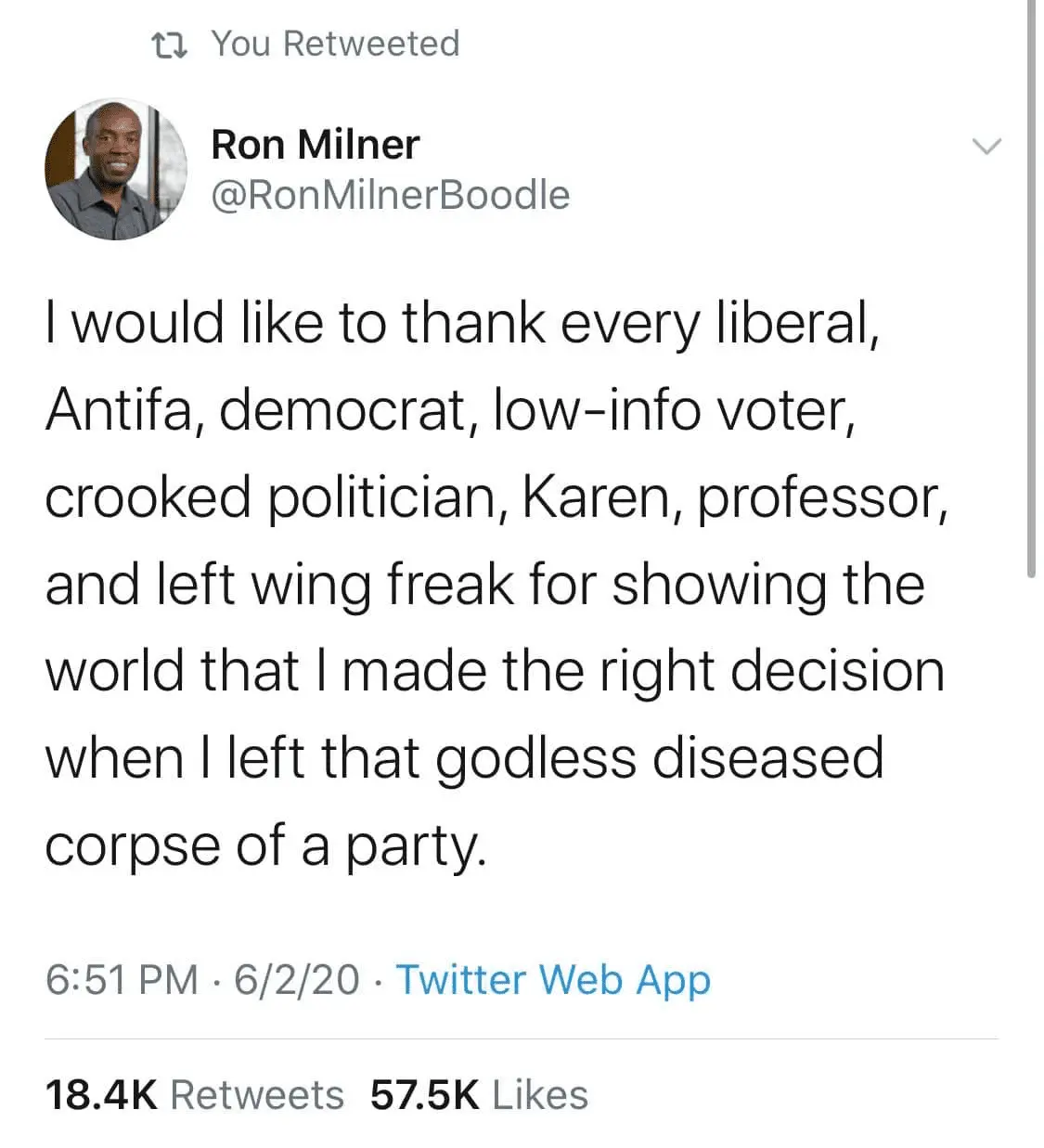Click the "Likes" label word

click(x=540, y=1095)
